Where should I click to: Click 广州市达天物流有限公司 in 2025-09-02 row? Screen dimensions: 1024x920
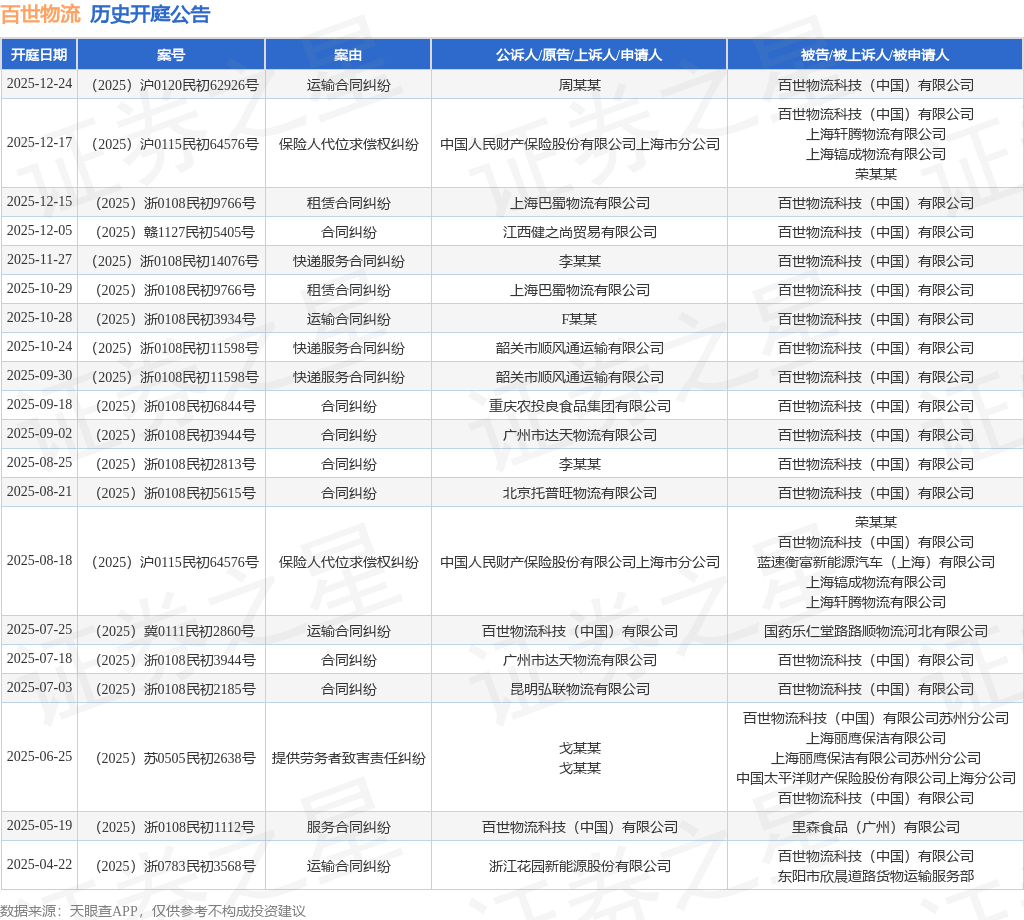tap(579, 436)
